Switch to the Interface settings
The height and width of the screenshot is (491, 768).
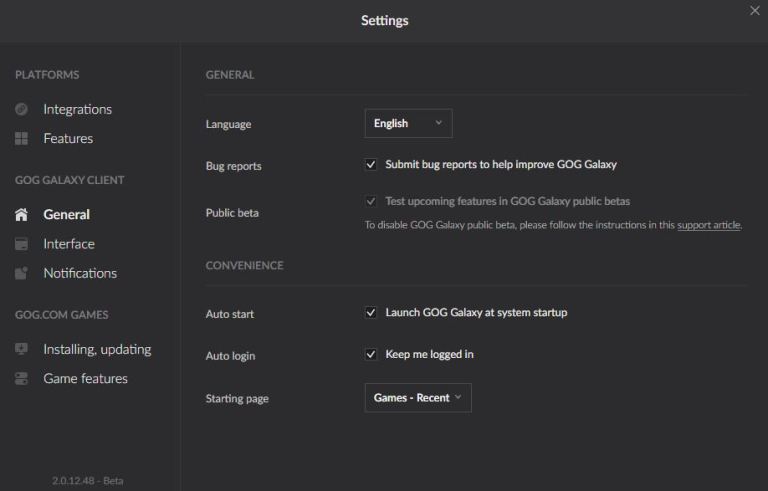coord(69,244)
